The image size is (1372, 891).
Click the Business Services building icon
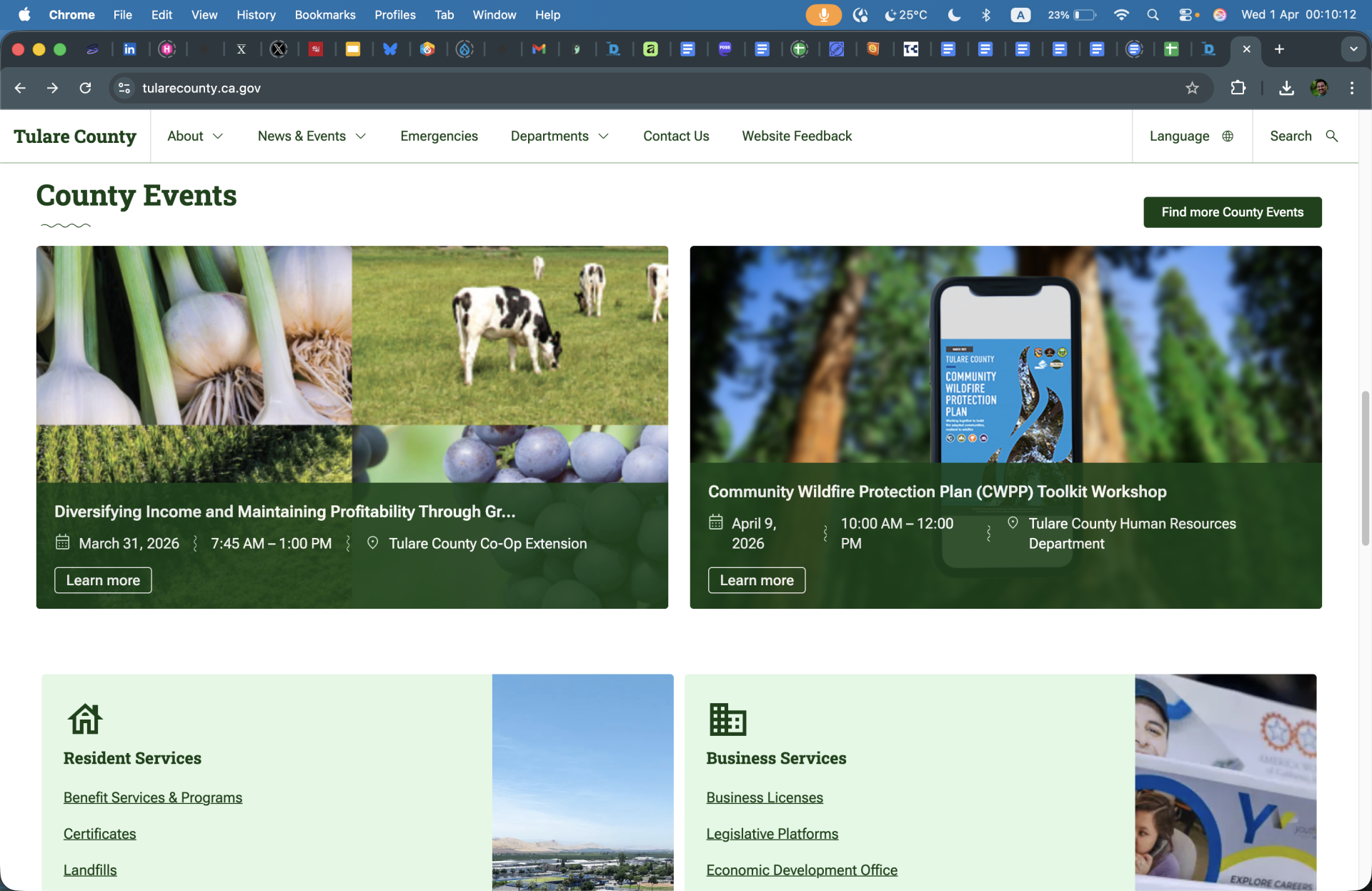tap(727, 719)
